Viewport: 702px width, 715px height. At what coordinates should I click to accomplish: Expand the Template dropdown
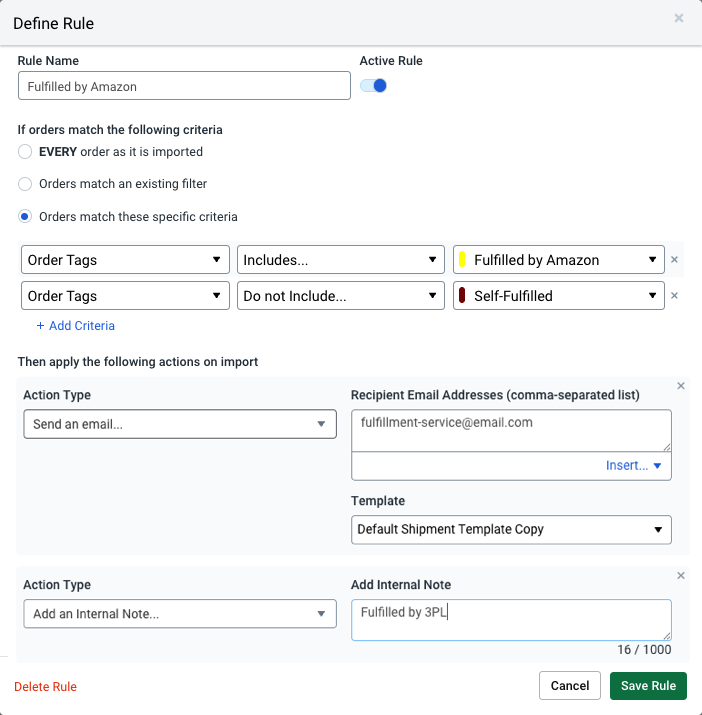(x=511, y=529)
